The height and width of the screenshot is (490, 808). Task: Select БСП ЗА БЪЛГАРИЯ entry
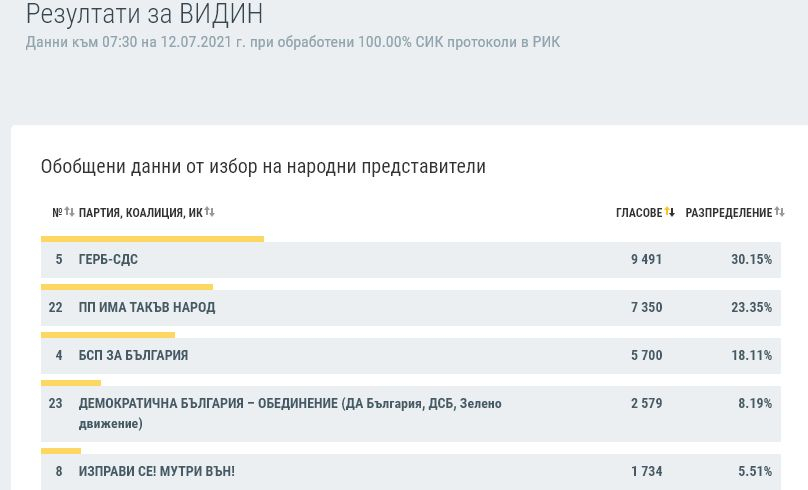point(411,356)
